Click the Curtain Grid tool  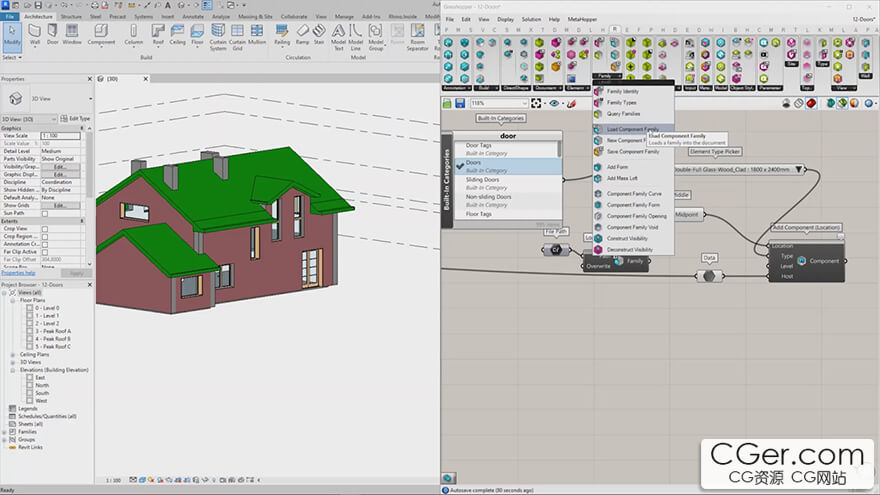(x=237, y=37)
